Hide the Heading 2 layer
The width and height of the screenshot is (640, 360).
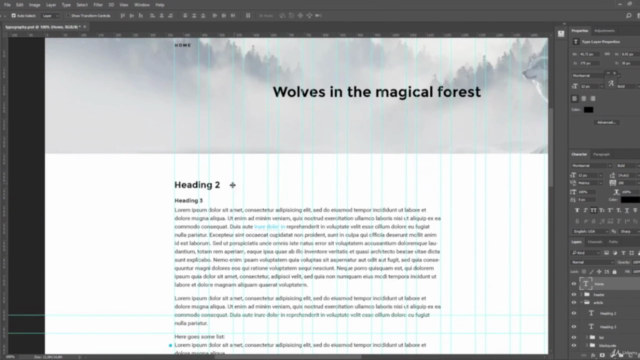click(573, 313)
